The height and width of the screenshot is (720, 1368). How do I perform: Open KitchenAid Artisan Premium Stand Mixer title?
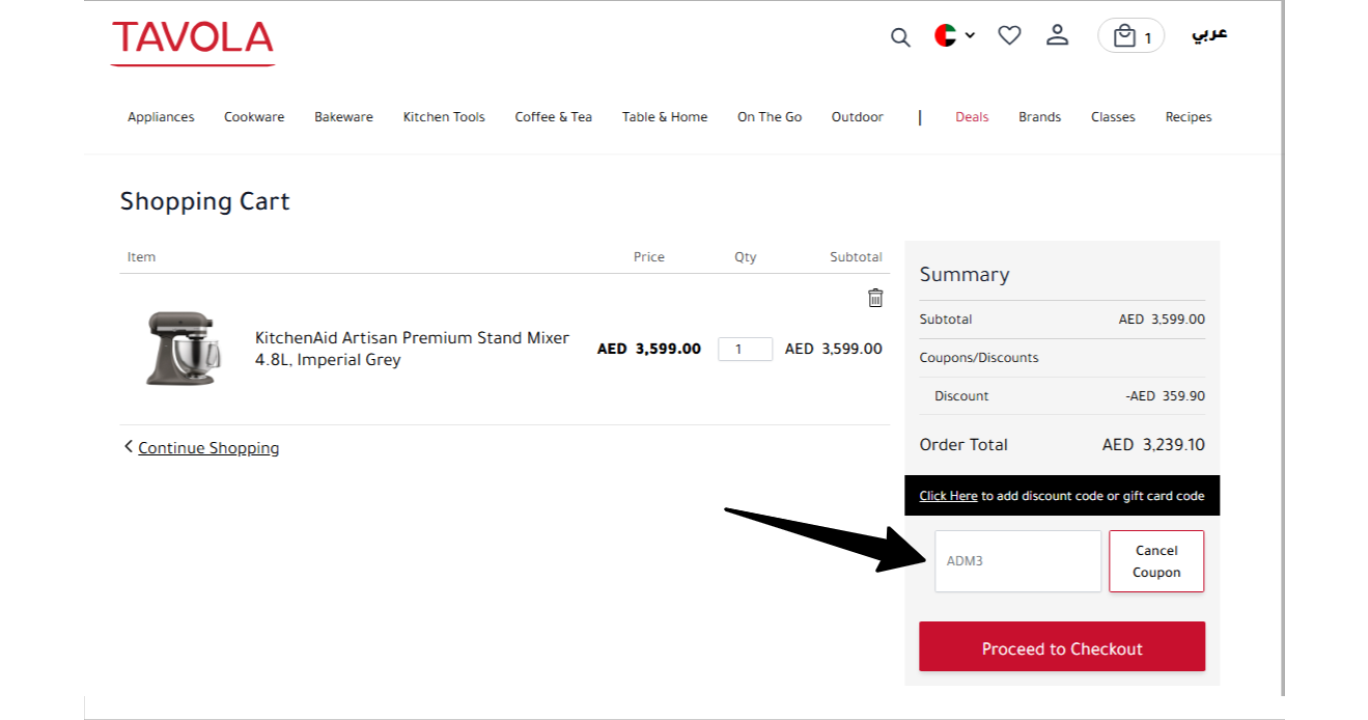point(412,349)
